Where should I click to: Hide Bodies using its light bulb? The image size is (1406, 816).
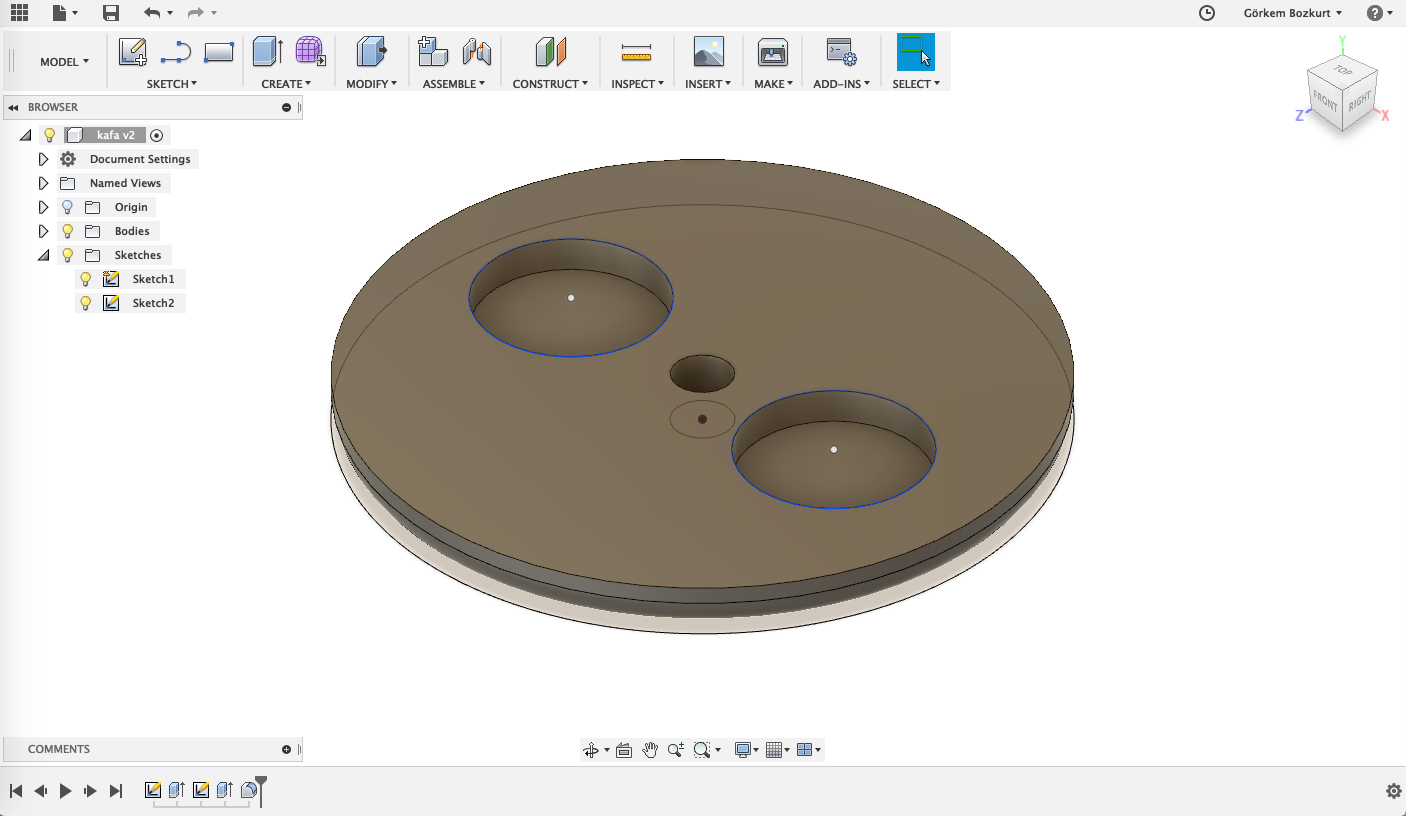click(68, 231)
